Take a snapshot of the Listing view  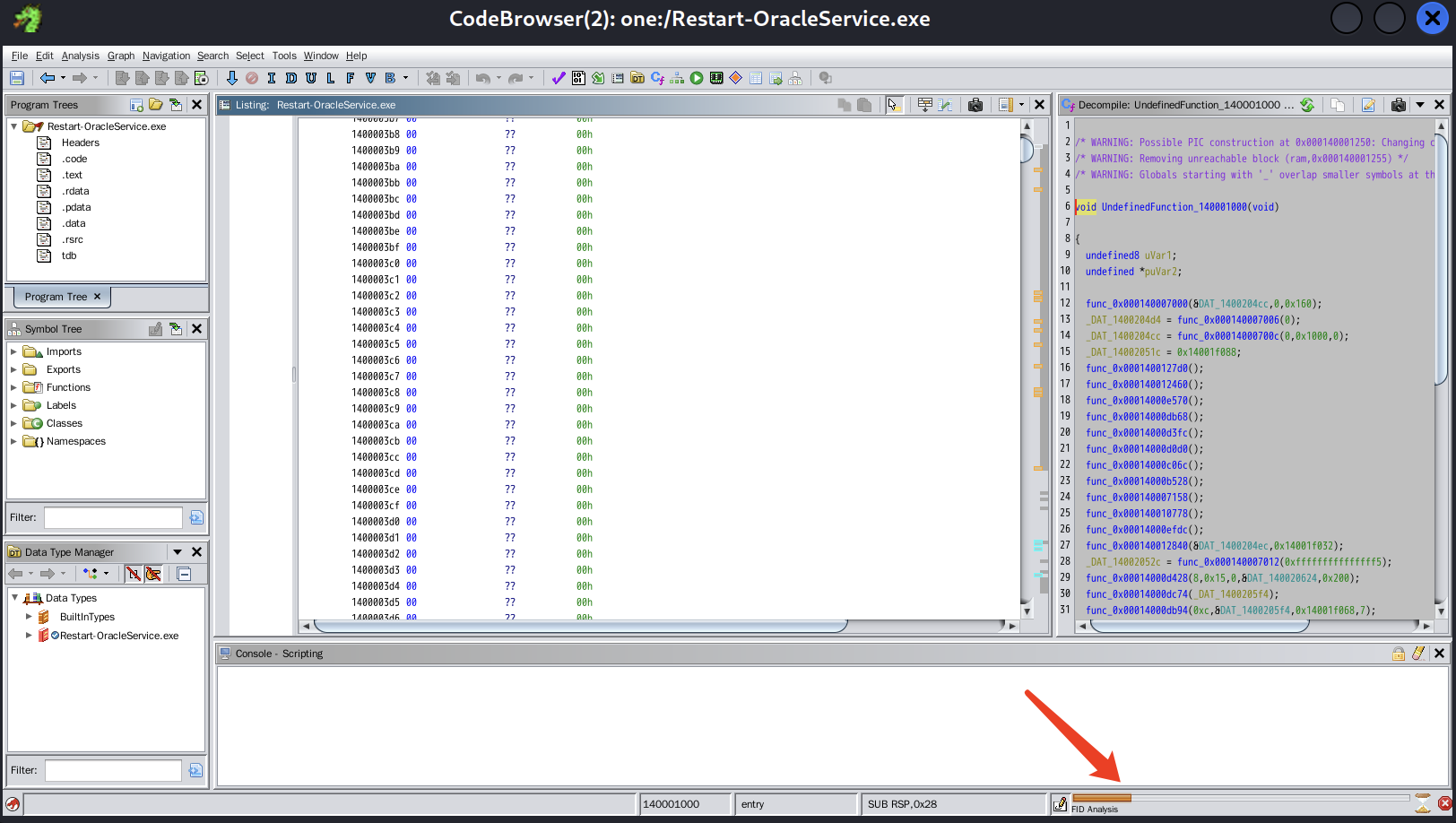pos(975,105)
